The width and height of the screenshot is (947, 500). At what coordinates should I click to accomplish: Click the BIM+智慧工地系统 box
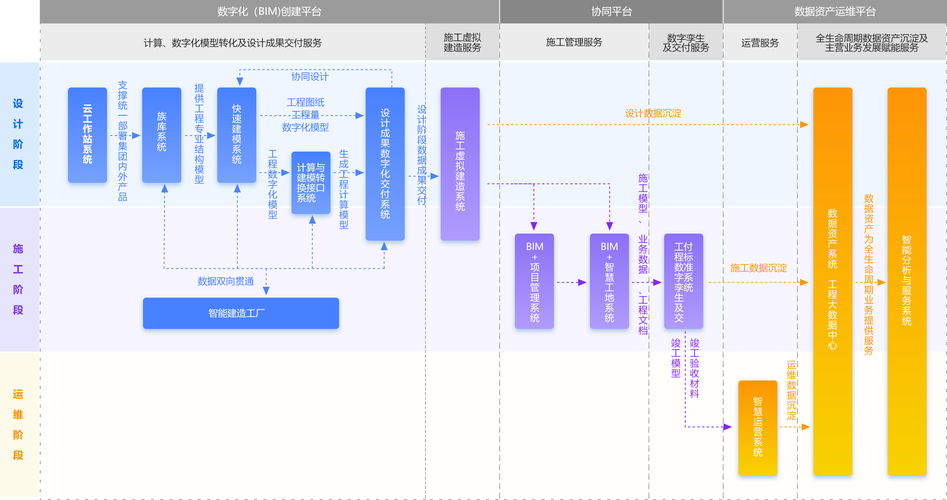(609, 281)
